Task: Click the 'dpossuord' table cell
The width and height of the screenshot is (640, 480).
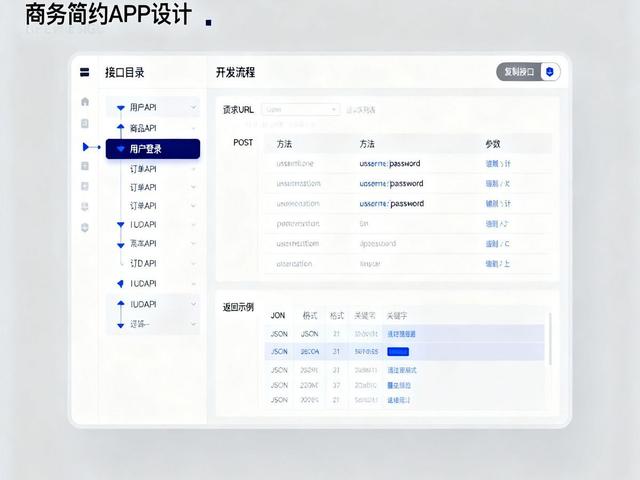Action: 378,244
